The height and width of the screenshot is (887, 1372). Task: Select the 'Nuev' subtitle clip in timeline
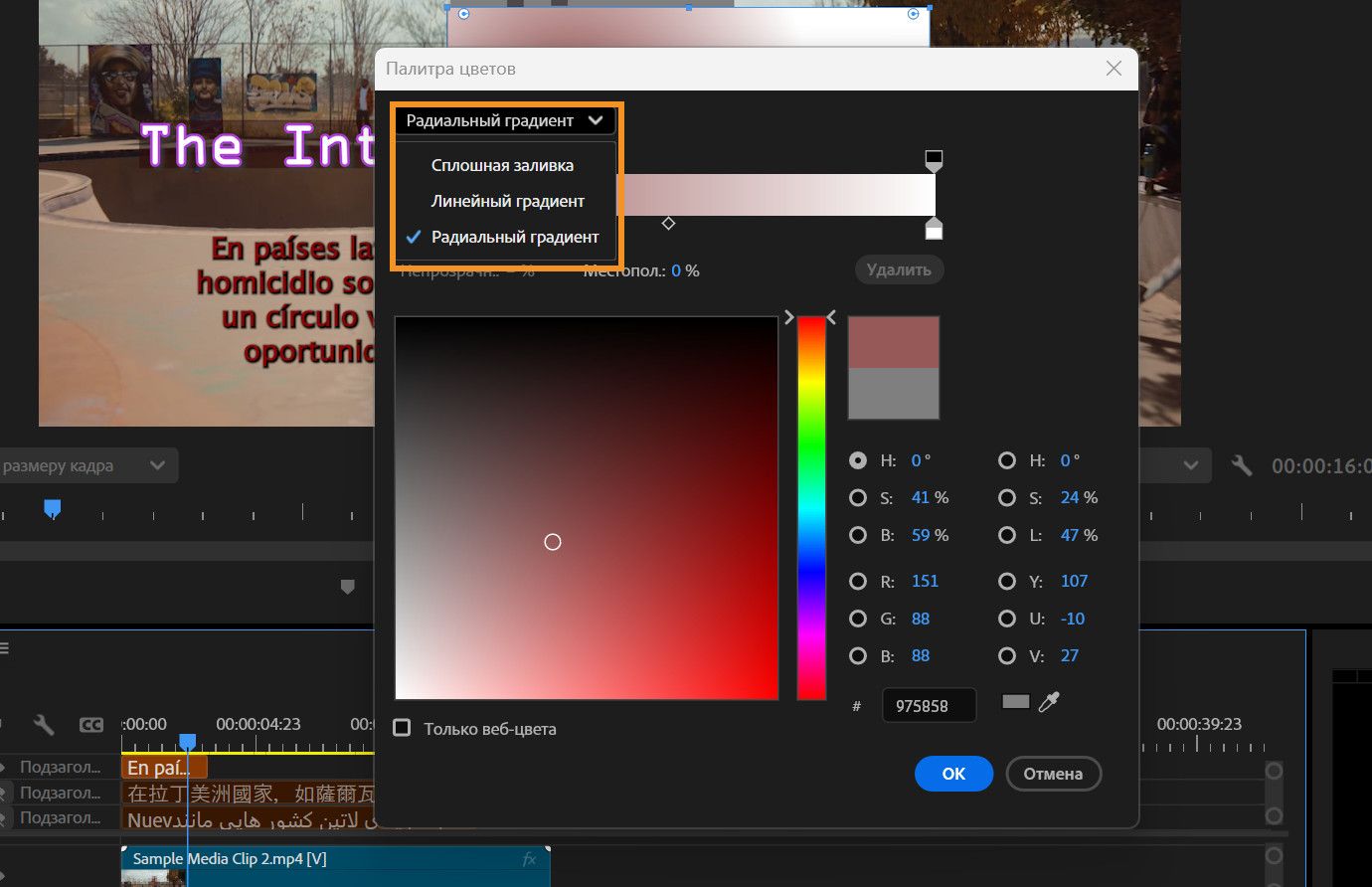click(249, 818)
